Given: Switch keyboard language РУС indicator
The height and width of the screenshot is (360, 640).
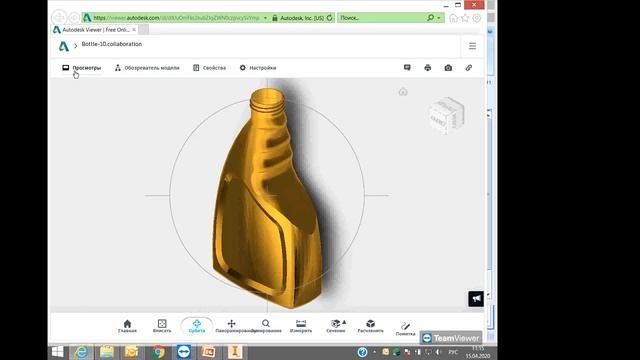Looking at the screenshot, I should (x=453, y=352).
